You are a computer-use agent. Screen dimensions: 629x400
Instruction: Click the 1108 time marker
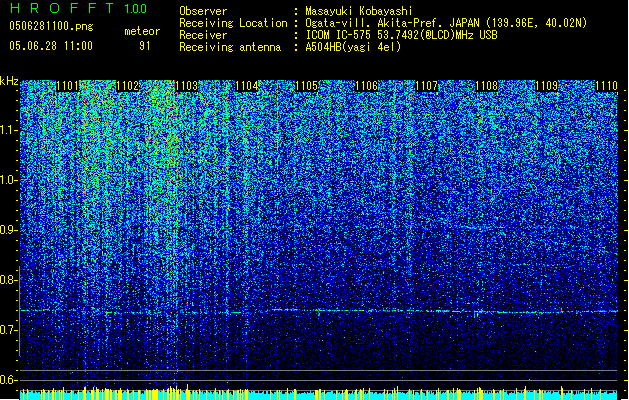[487, 86]
